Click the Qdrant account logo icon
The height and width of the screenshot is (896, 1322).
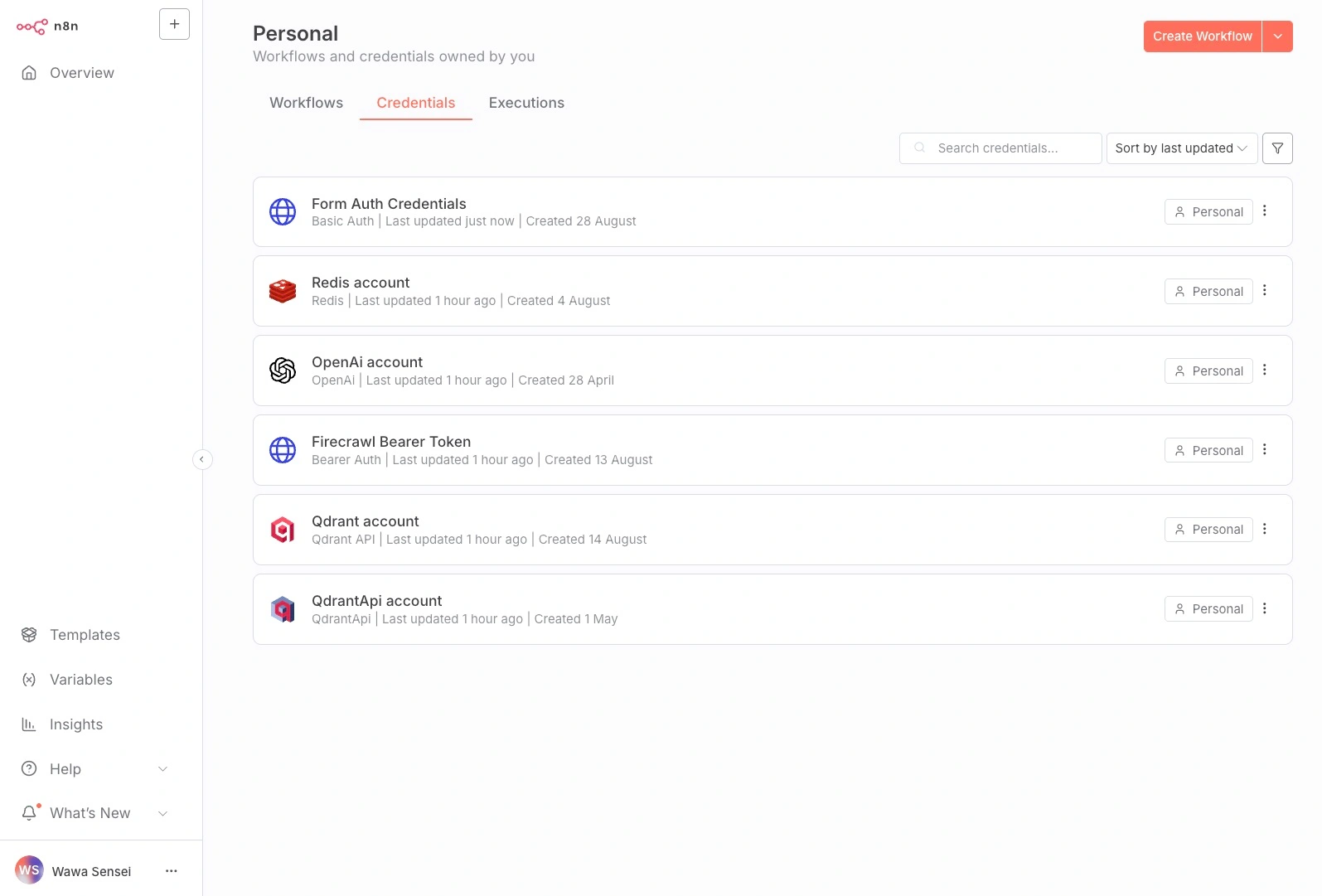tap(283, 530)
